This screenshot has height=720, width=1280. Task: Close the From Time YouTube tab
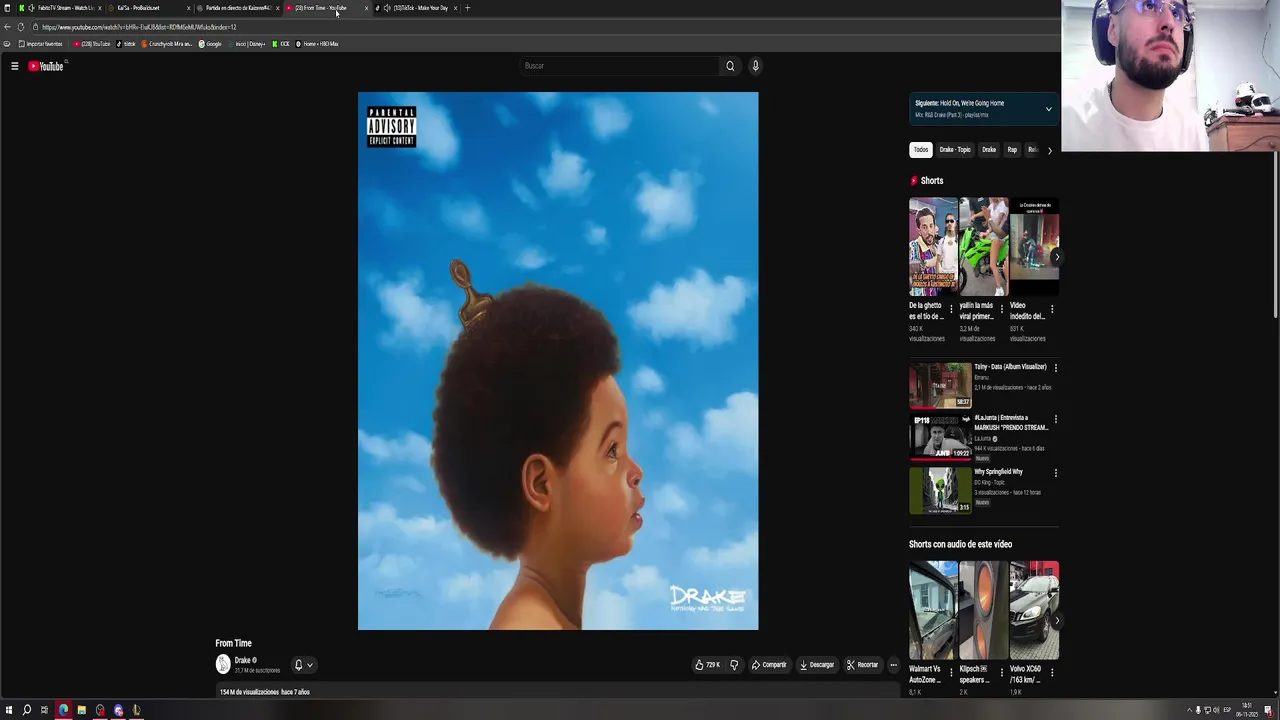pos(366,8)
